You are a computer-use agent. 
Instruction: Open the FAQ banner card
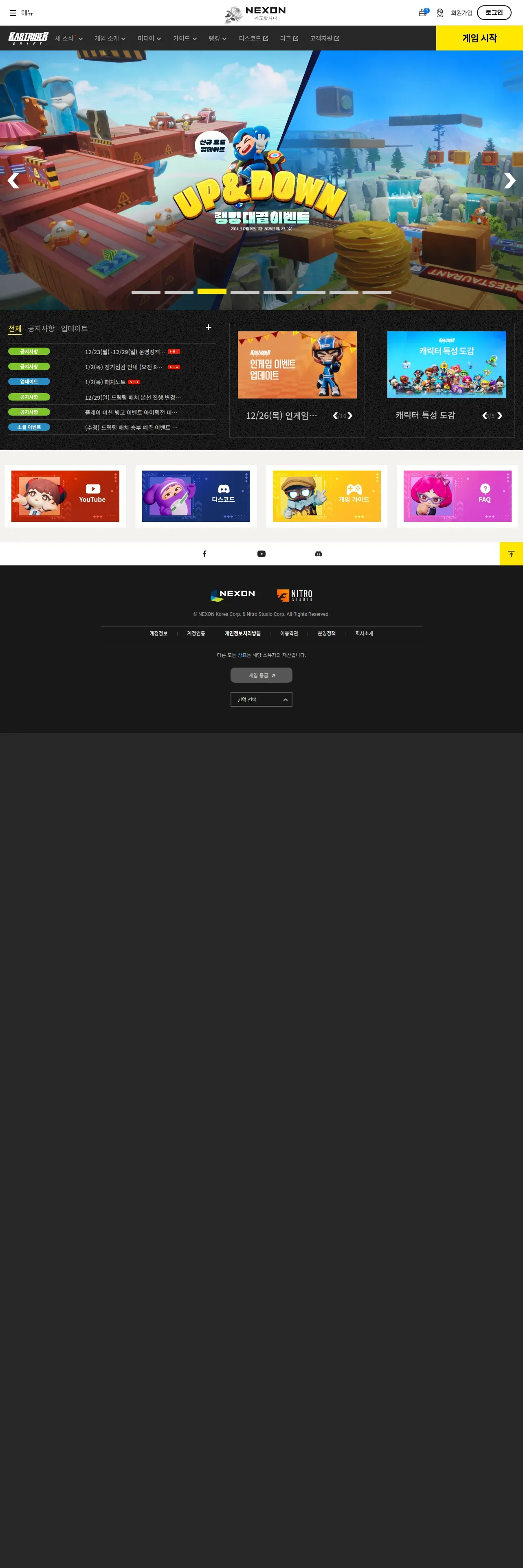457,496
